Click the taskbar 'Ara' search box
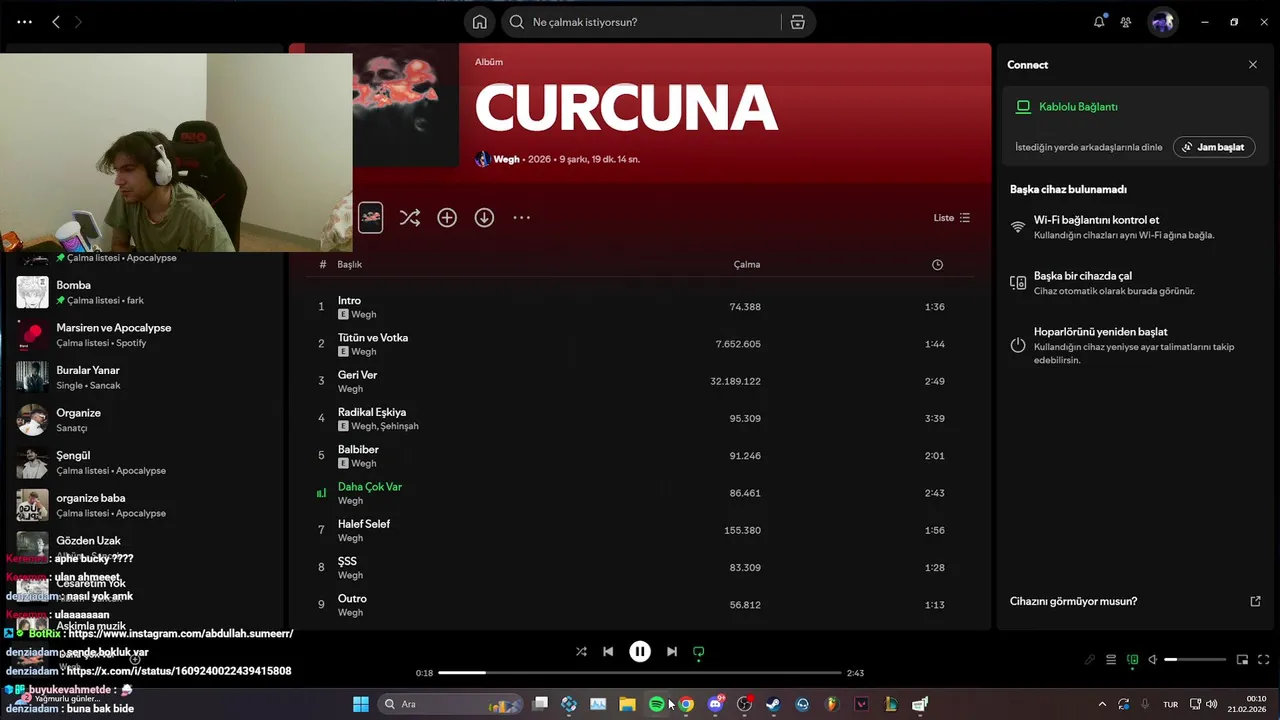This screenshot has height=720, width=1280. point(450,704)
